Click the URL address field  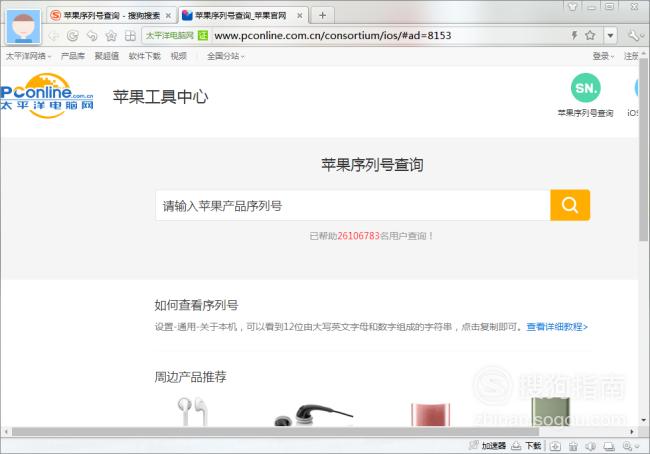pyautogui.click(x=332, y=36)
